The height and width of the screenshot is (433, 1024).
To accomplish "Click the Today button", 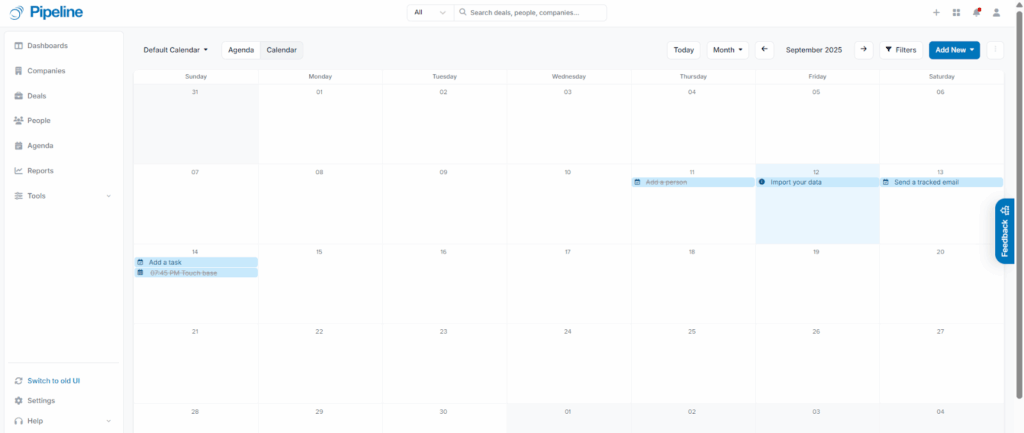I will pyautogui.click(x=684, y=49).
